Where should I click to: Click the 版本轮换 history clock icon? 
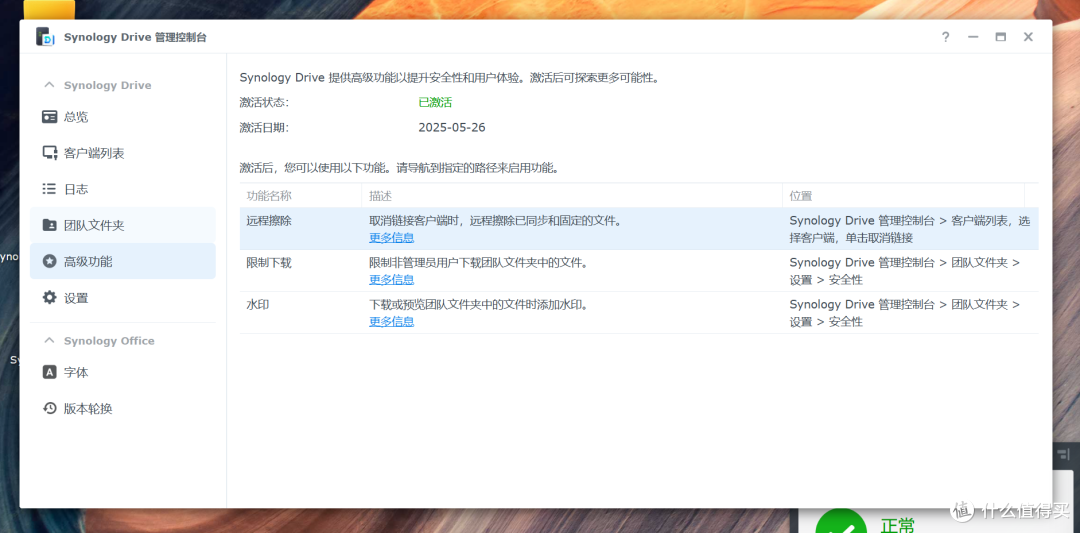pos(50,408)
